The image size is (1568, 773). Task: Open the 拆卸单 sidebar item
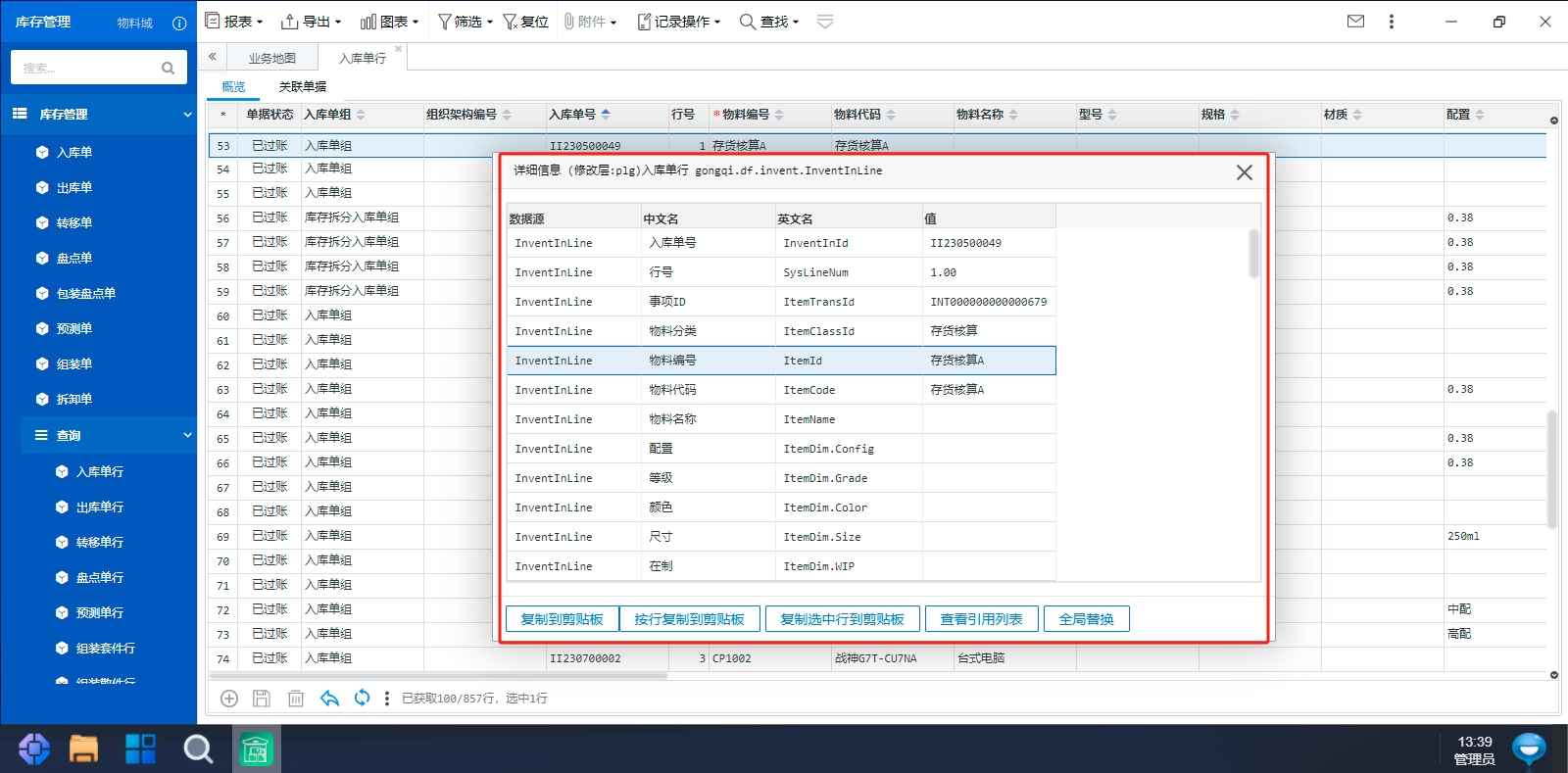point(74,399)
